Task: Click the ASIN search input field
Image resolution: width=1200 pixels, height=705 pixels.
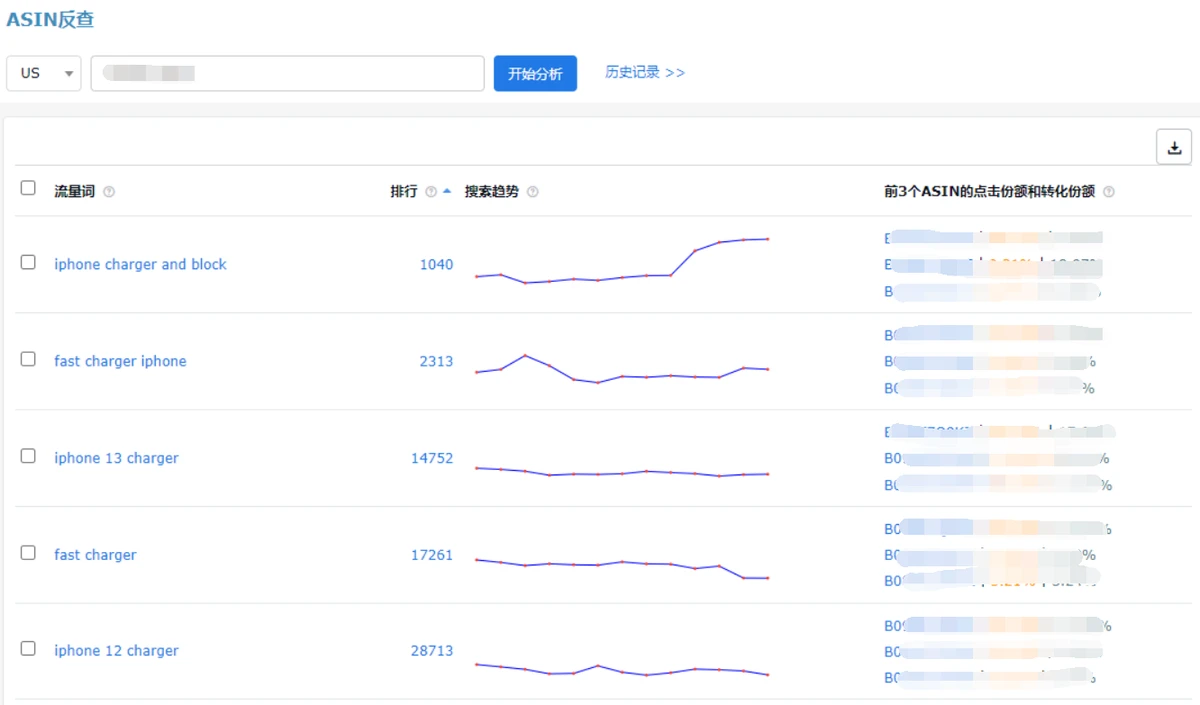Action: [x=287, y=73]
